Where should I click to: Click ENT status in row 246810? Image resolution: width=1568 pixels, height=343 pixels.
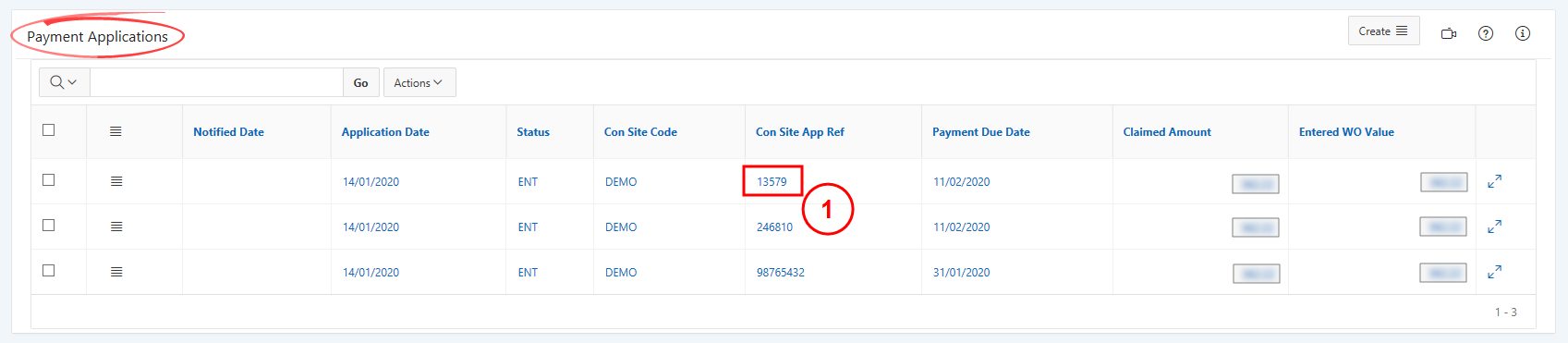point(528,227)
